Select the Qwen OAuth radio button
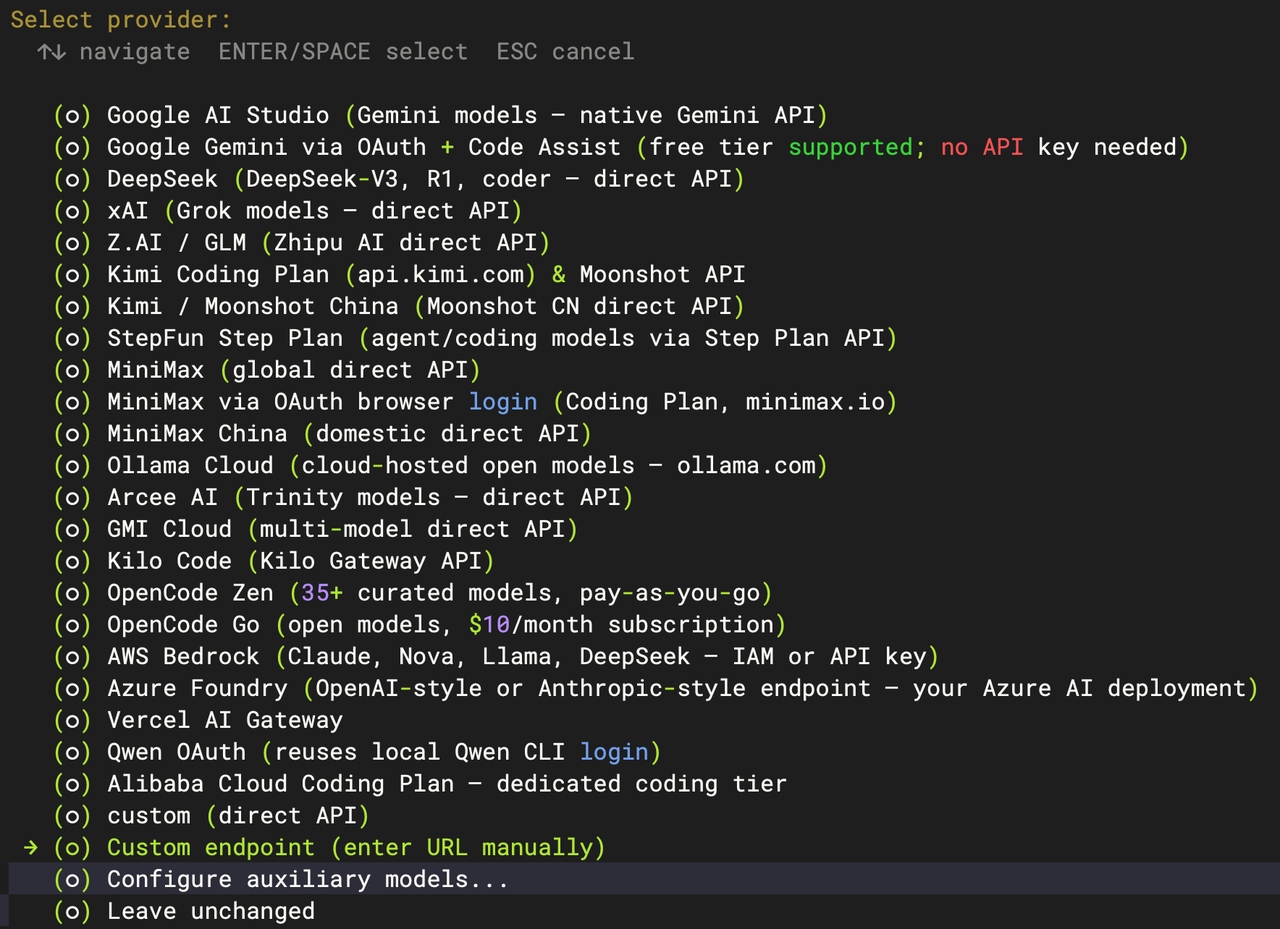 click(72, 755)
